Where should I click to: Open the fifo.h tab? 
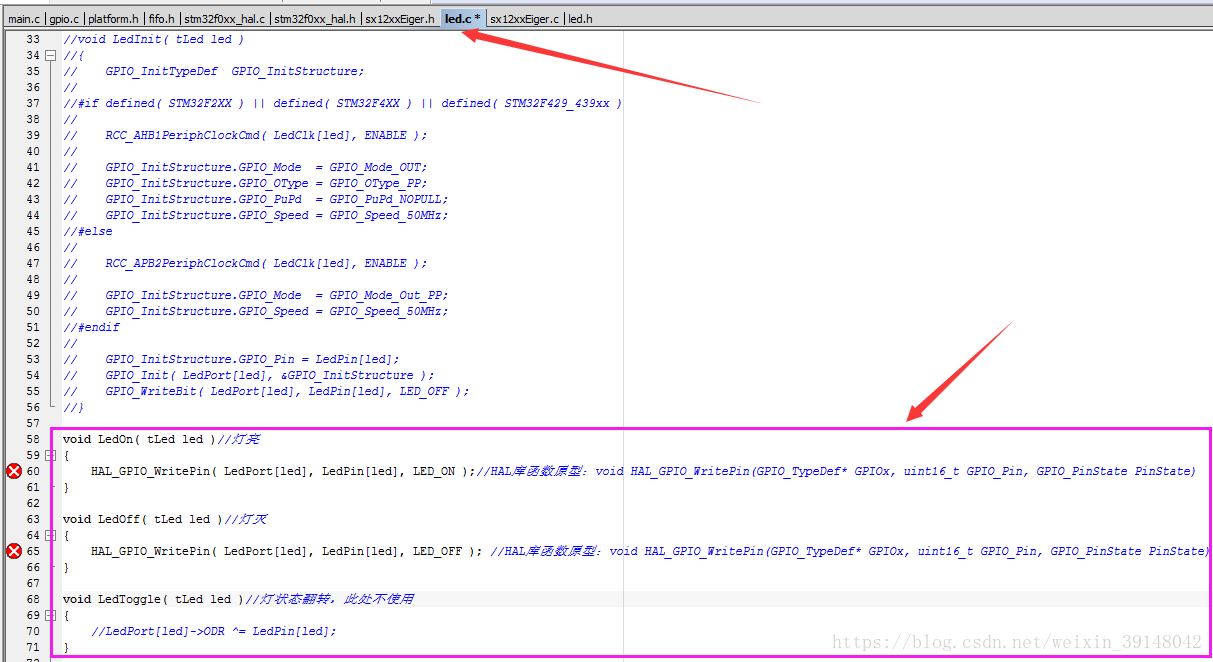161,19
